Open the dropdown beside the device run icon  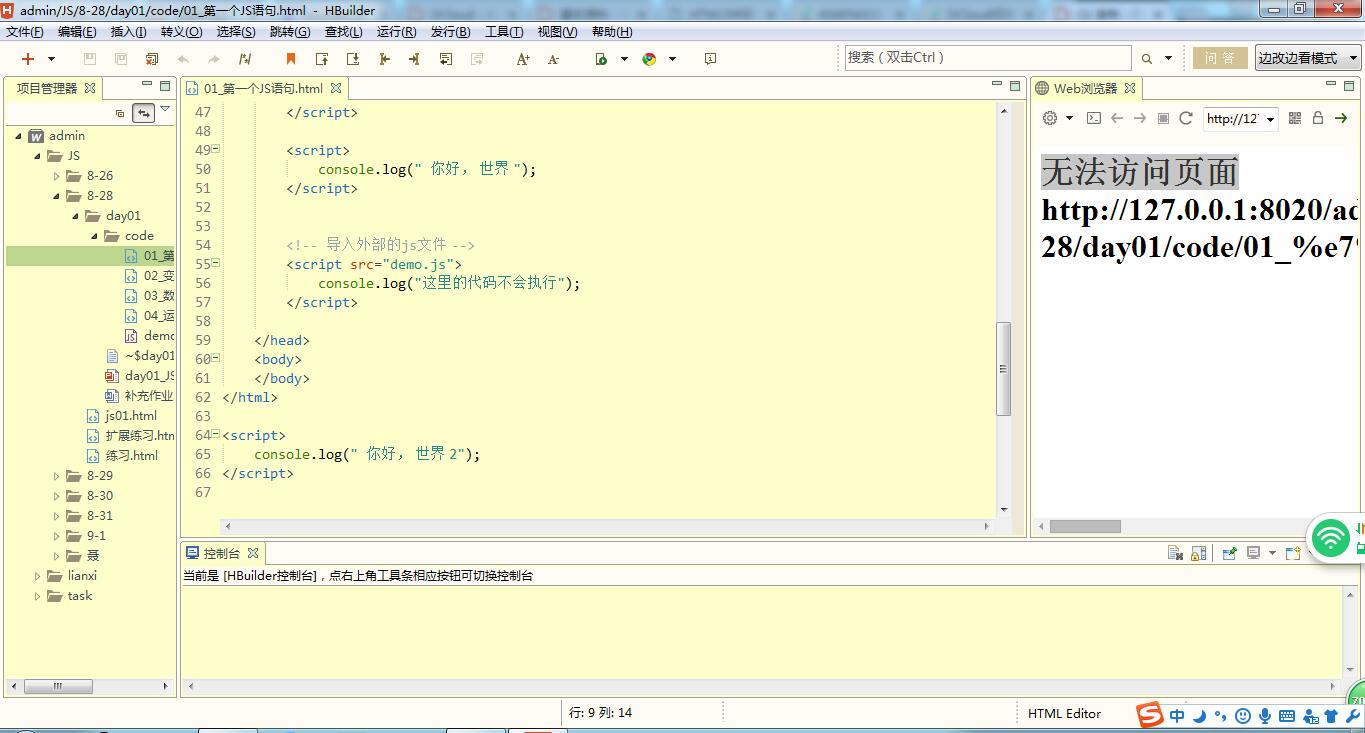[x=624, y=59]
